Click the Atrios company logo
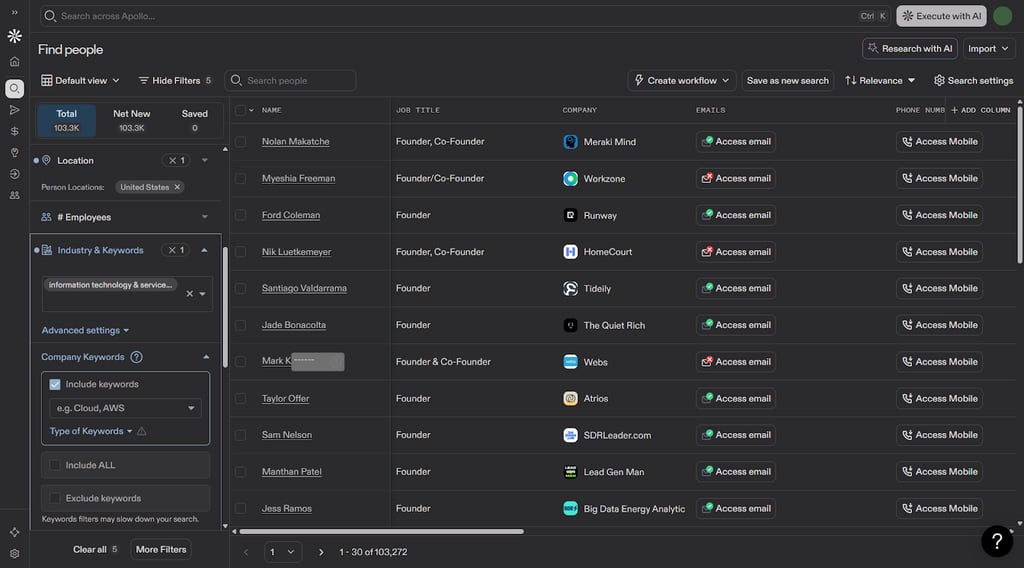 tap(570, 398)
